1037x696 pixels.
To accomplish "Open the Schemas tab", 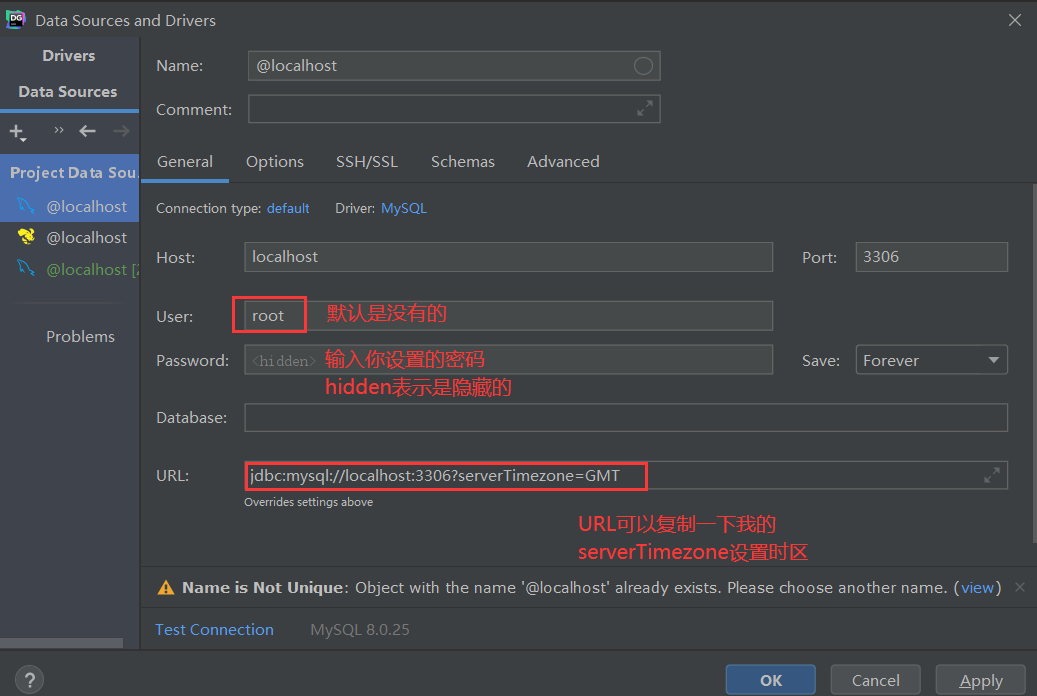I will [462, 161].
